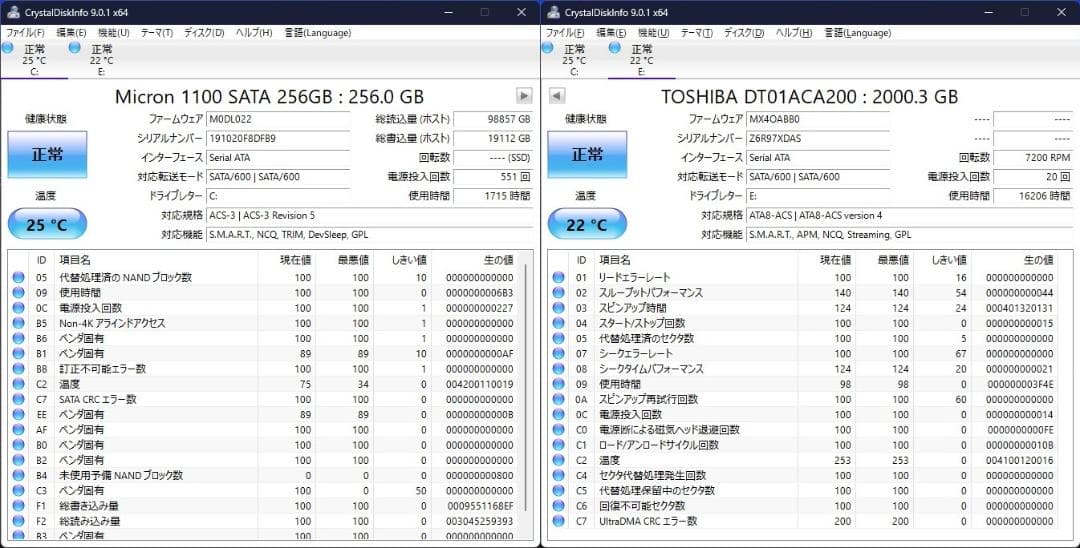The height and width of the screenshot is (548, 1080).
Task: Click 総読込量 value 98857 GB
Action: pos(493,119)
